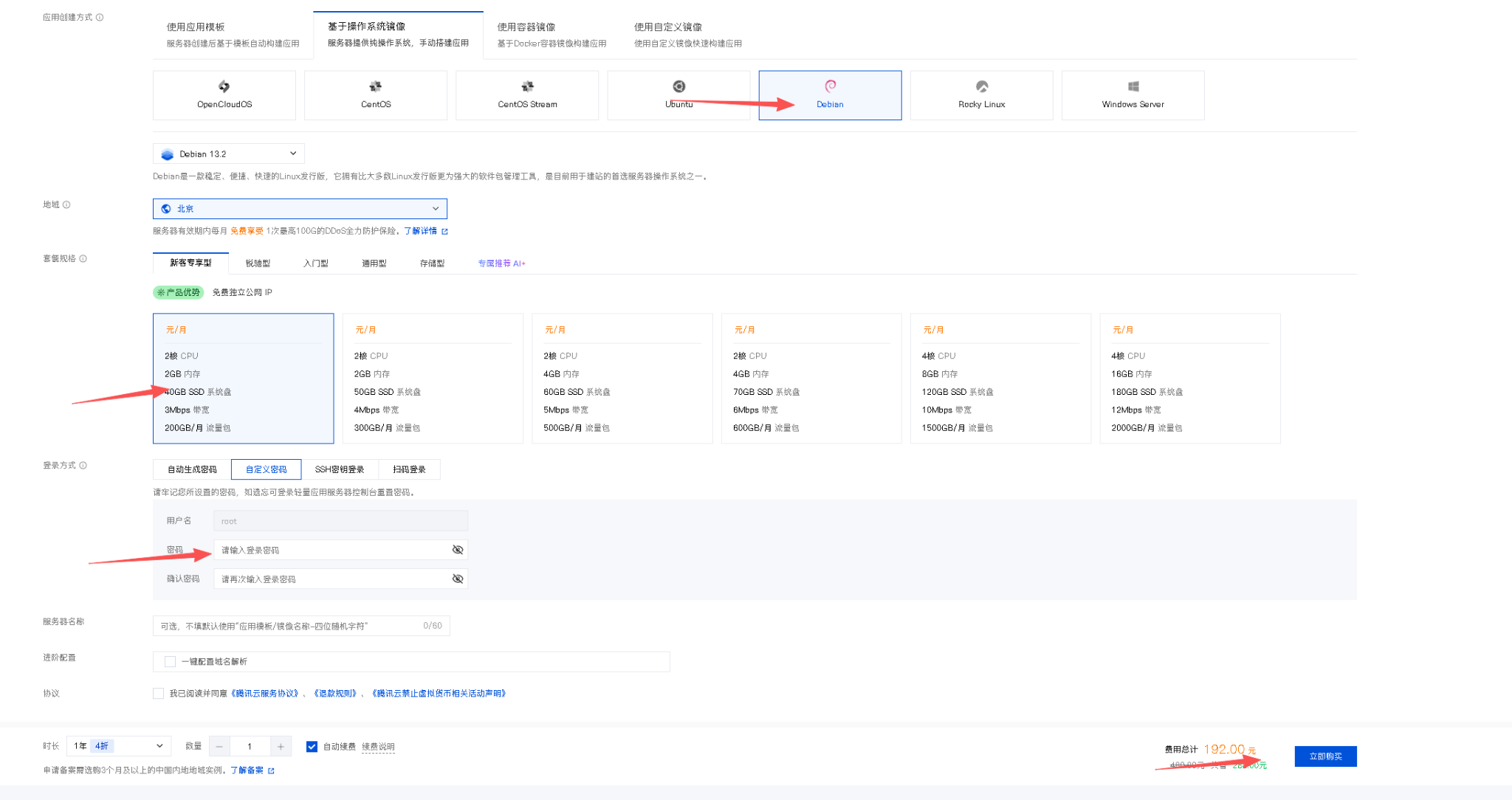The width and height of the screenshot is (1512, 800).
Task: Click the 立即购买 button
Action: [x=1325, y=756]
